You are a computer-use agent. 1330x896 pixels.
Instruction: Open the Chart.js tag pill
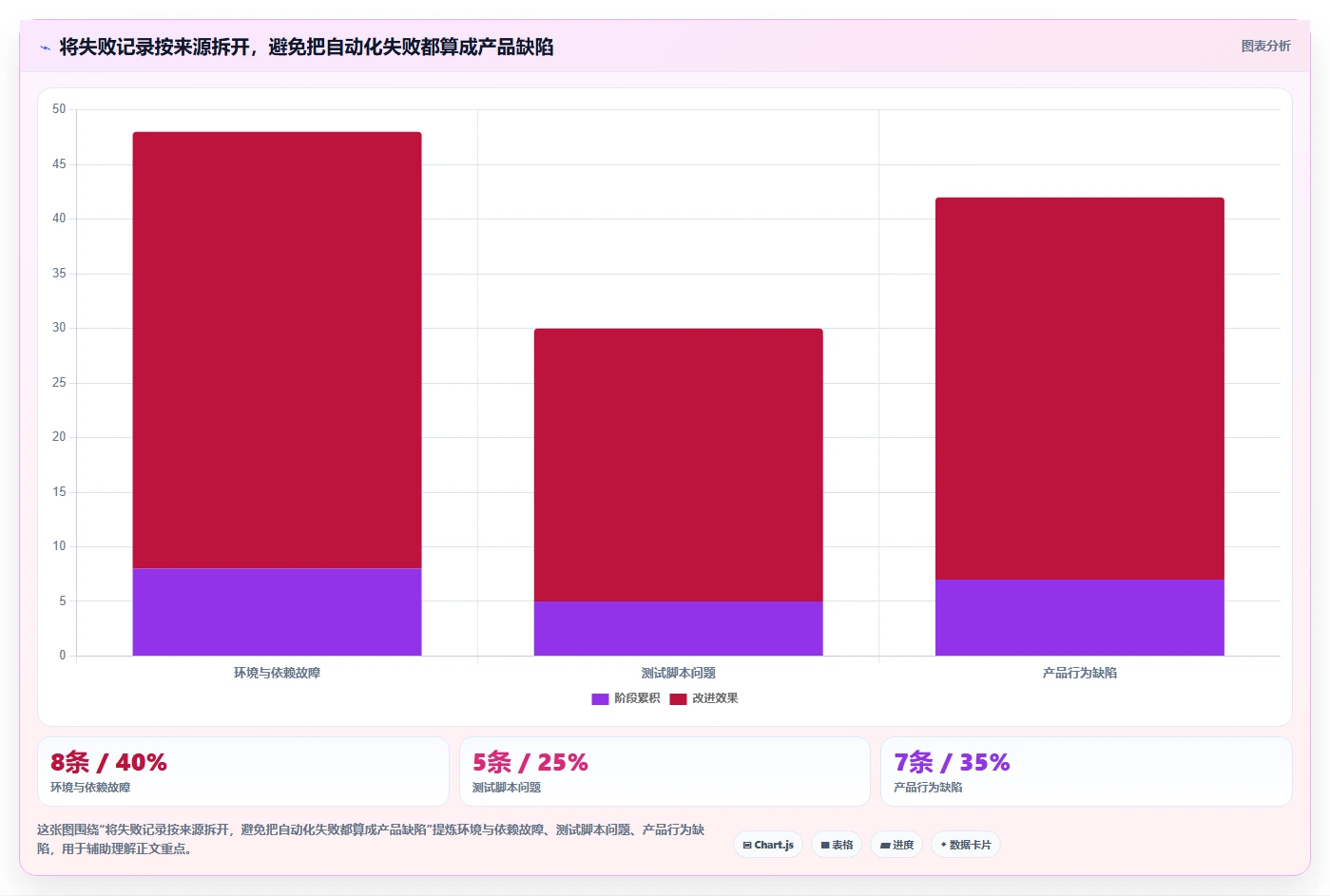(x=768, y=845)
